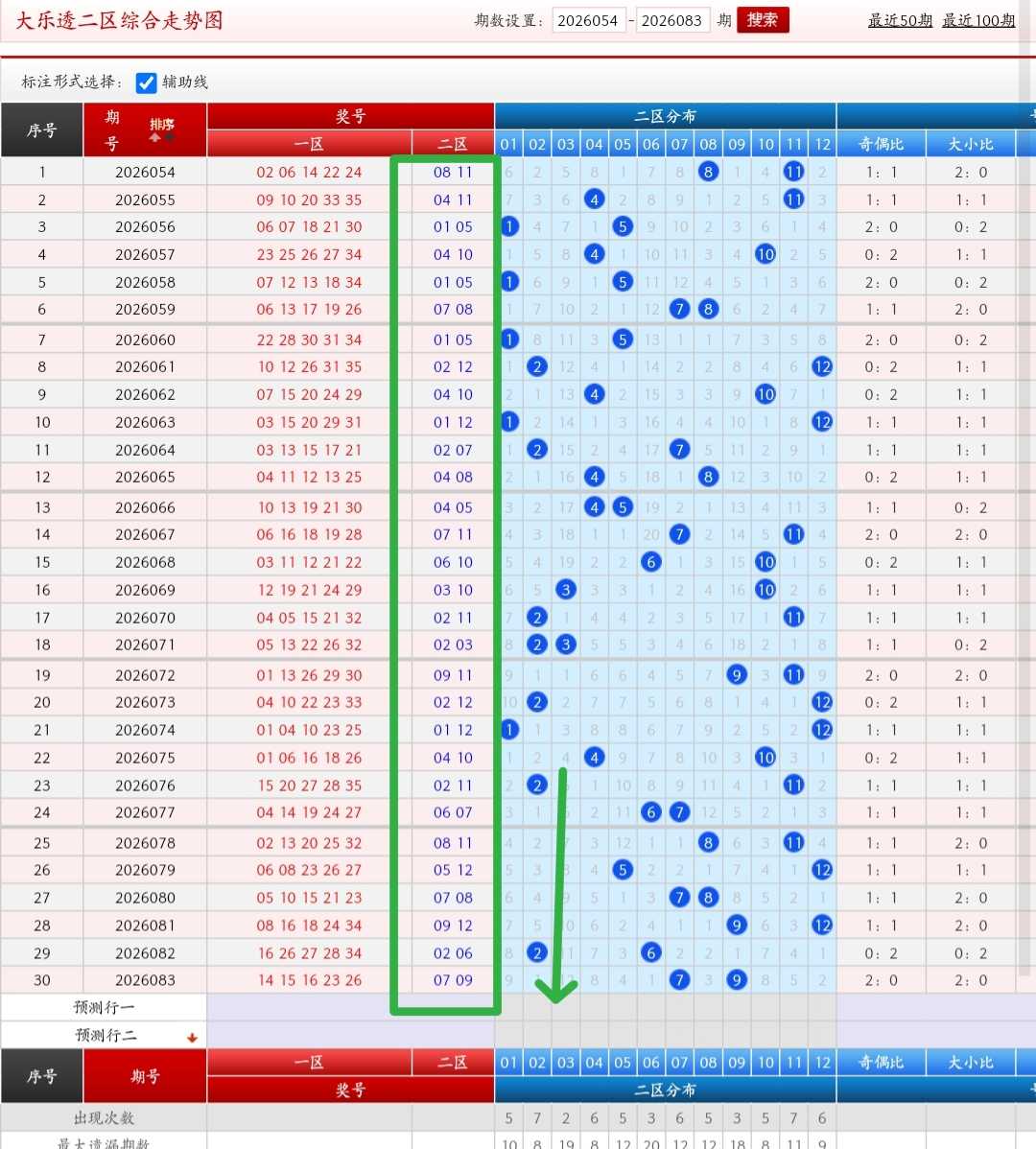Viewport: 1036px width, 1149px height.
Task: Click blue ball 03 in row 2026069
Action: (x=565, y=589)
